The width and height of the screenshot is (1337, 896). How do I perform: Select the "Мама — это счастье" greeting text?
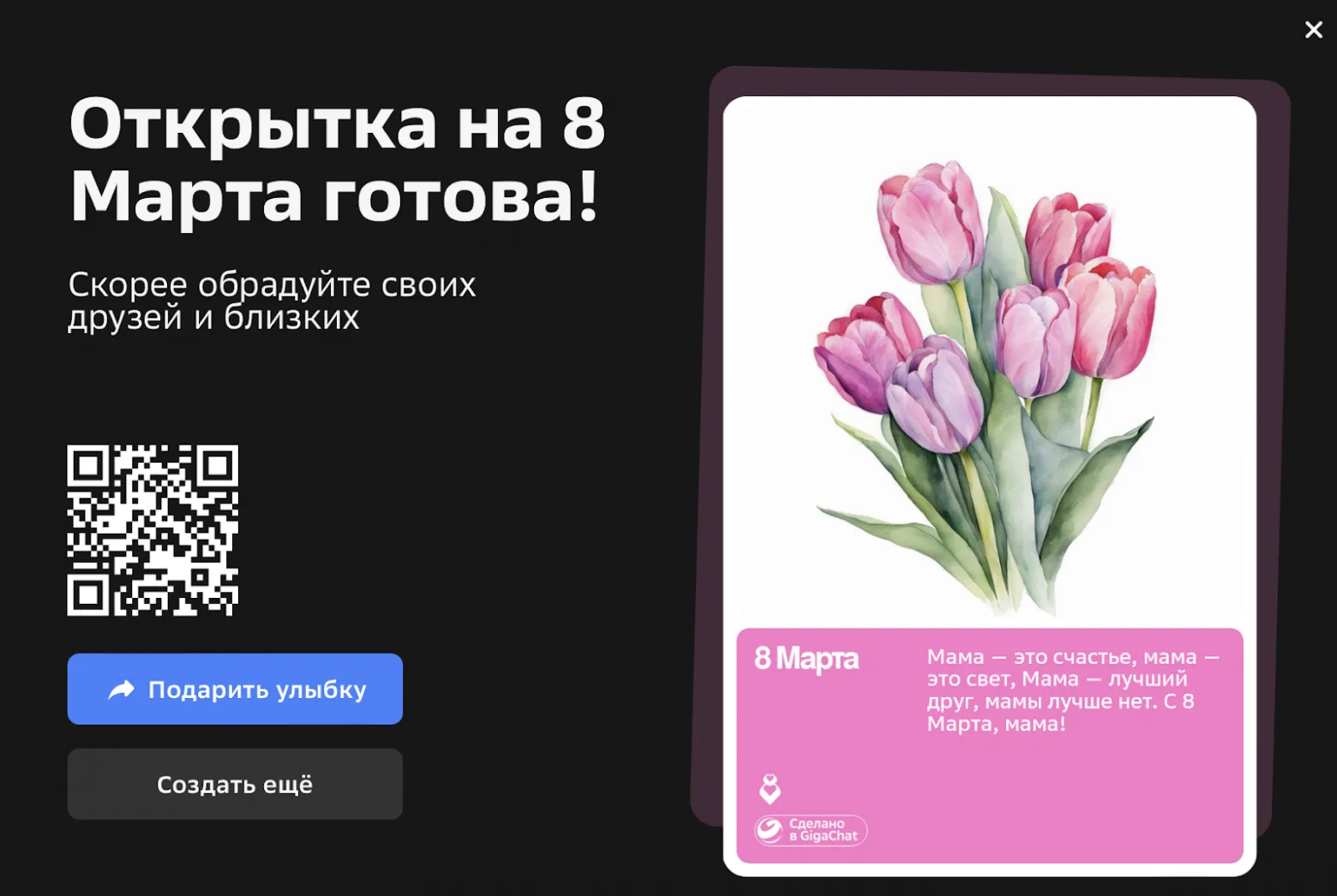click(1072, 690)
